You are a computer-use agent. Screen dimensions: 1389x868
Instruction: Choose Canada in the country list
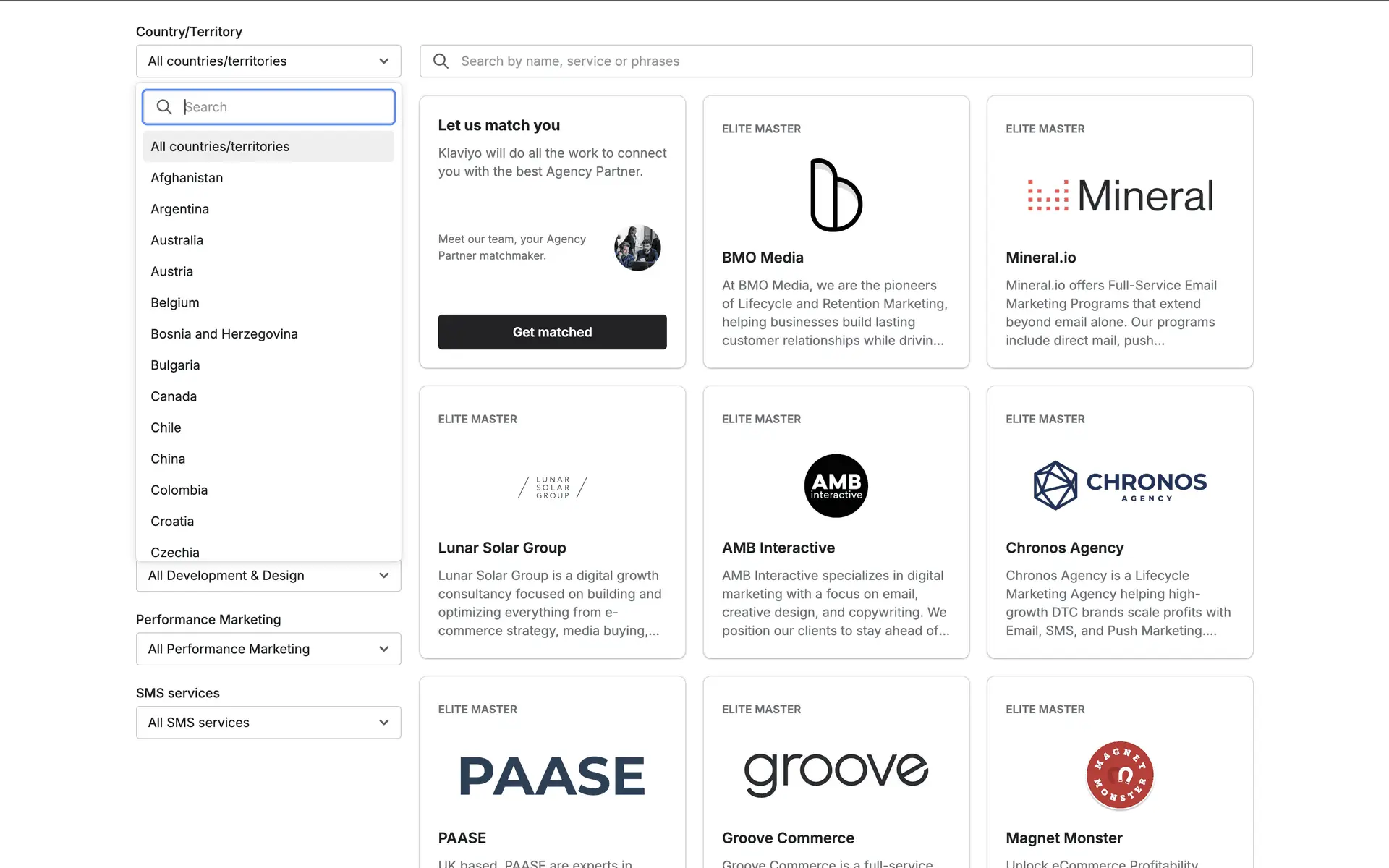[174, 396]
